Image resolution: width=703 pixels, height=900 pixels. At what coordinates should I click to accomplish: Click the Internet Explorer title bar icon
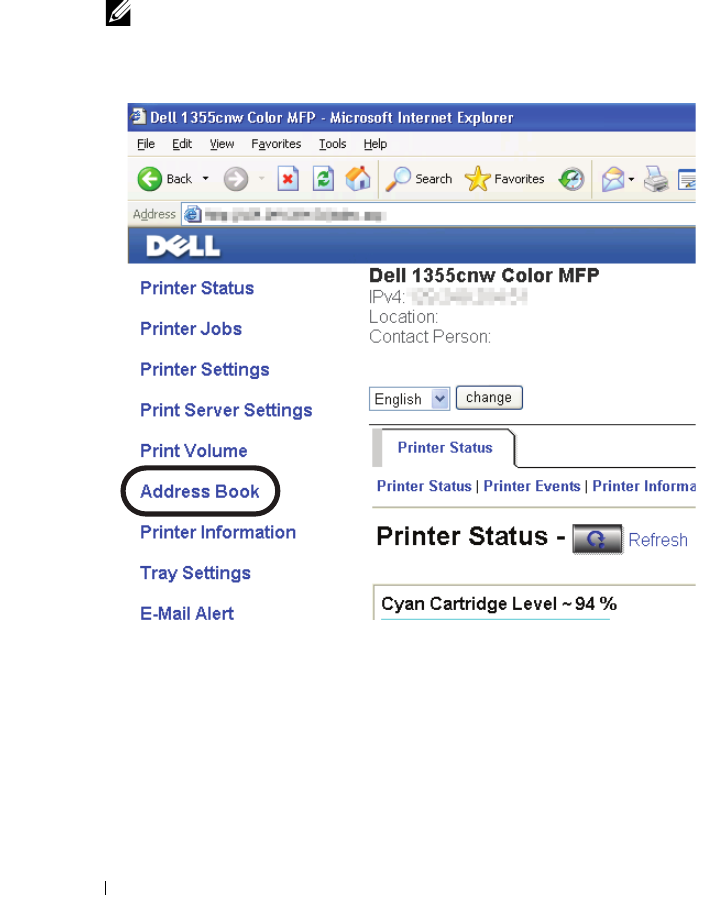pyautogui.click(x=138, y=117)
